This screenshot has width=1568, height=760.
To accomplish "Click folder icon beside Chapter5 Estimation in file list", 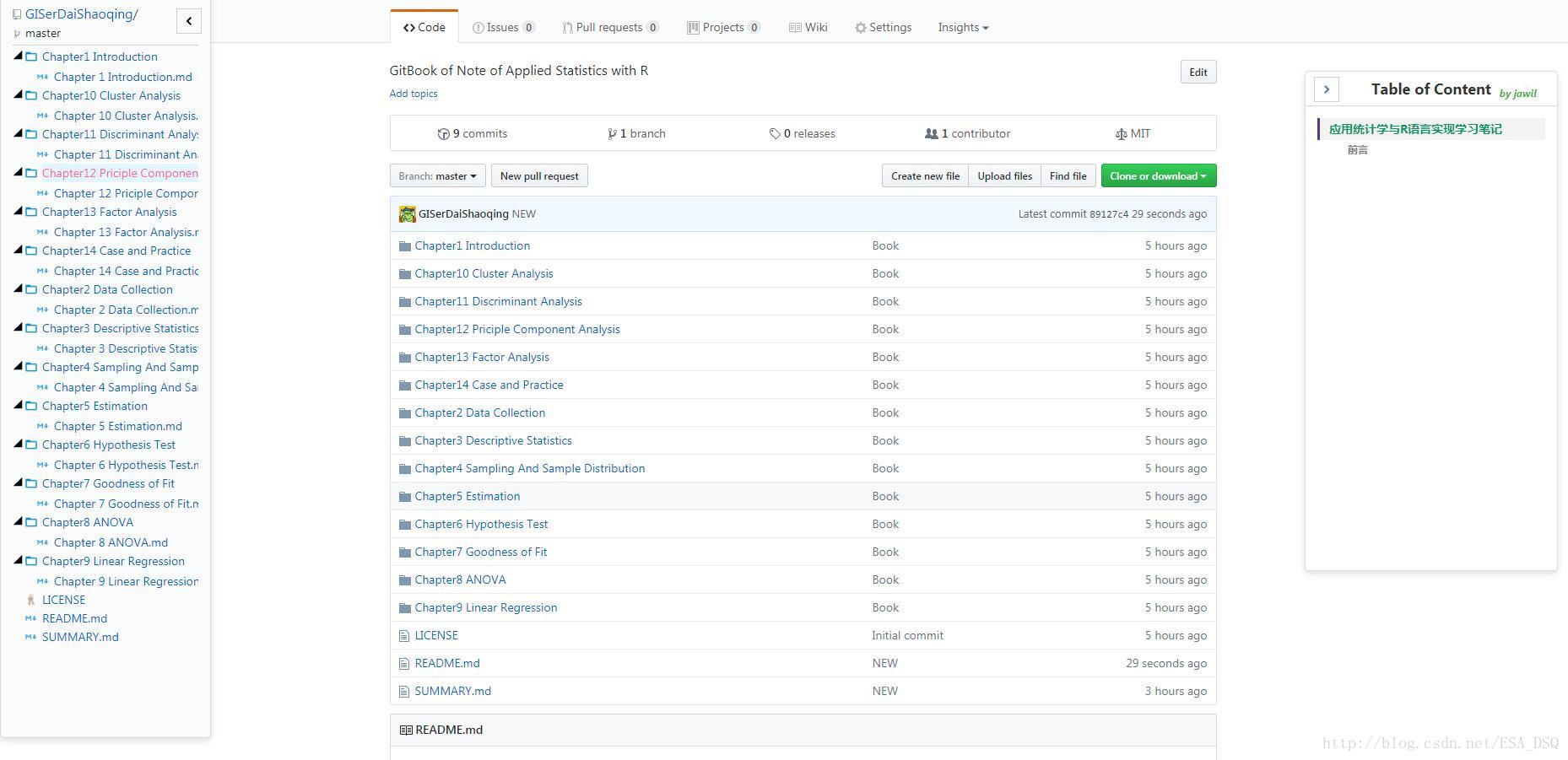I will coord(404,497).
